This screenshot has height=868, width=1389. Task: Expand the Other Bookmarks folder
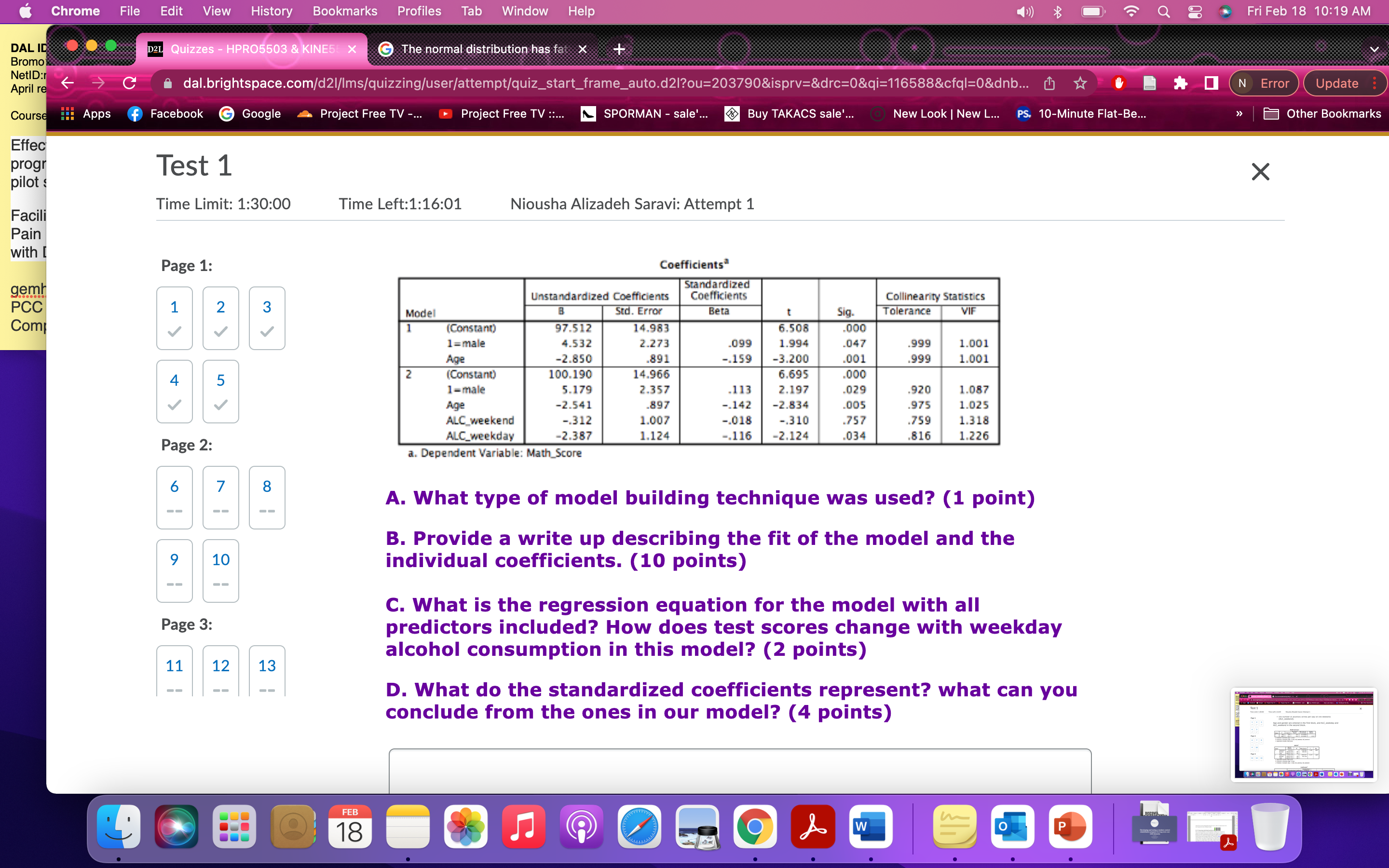1325,114
